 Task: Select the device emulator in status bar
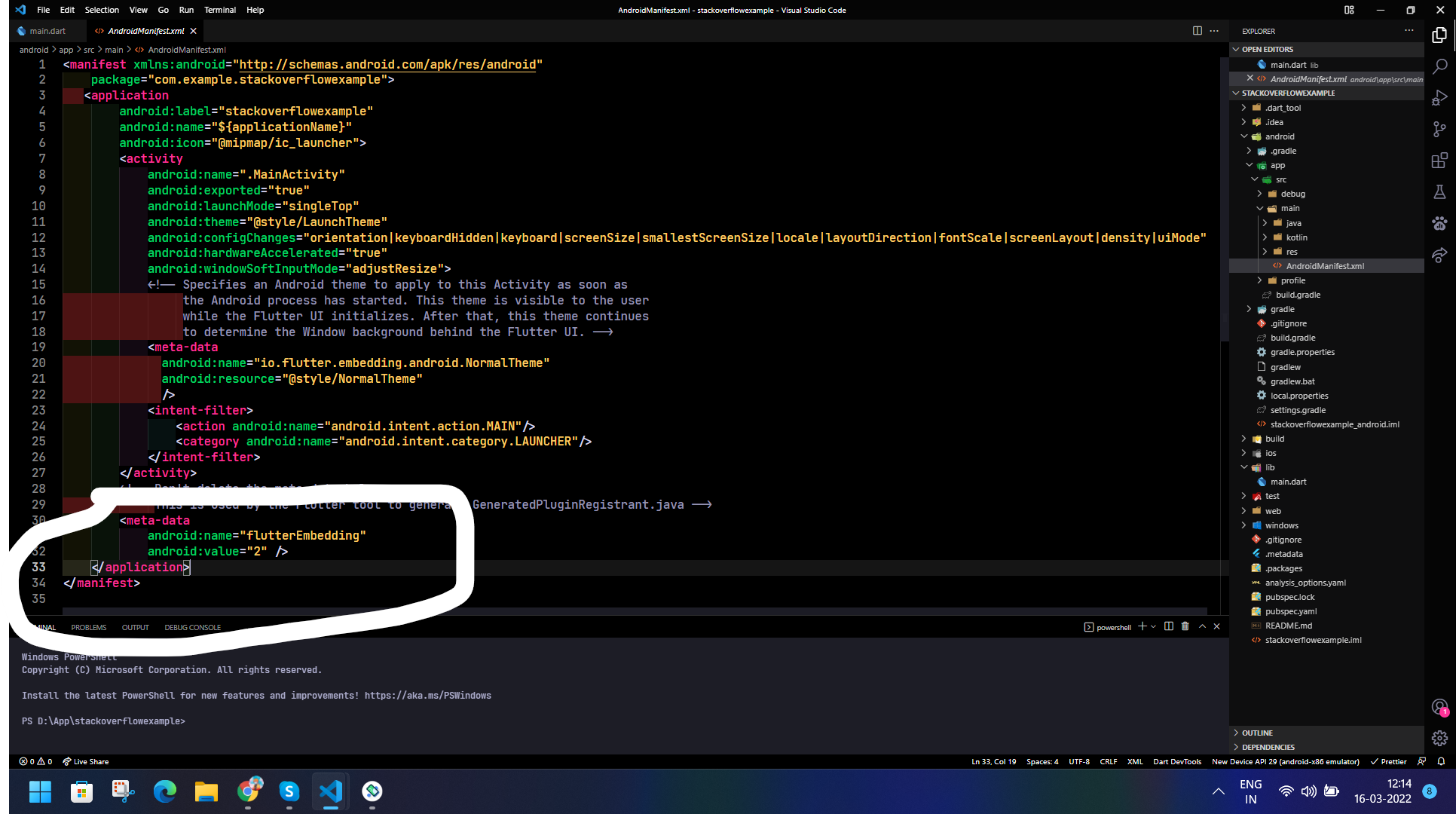(1285, 762)
